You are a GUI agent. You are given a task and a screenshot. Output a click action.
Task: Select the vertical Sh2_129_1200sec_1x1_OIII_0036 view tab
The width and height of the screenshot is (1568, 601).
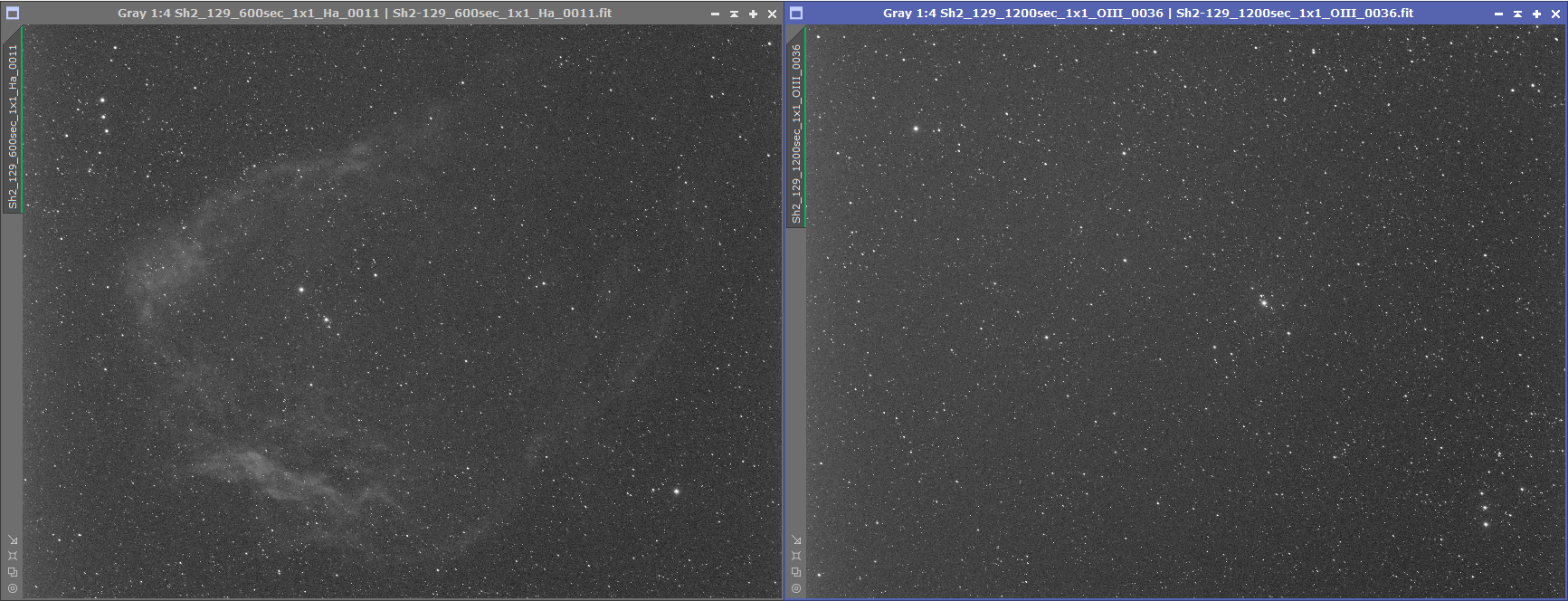click(x=796, y=127)
